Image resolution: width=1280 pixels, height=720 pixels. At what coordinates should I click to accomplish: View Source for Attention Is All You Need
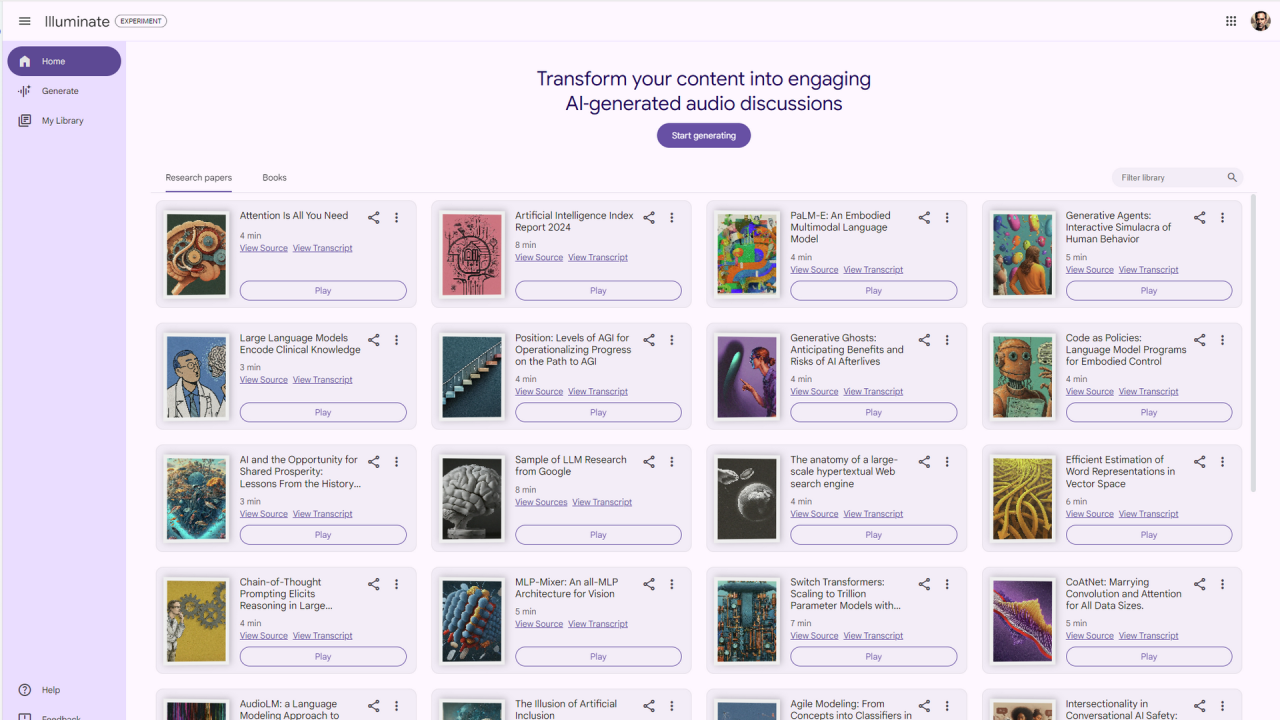click(x=264, y=248)
